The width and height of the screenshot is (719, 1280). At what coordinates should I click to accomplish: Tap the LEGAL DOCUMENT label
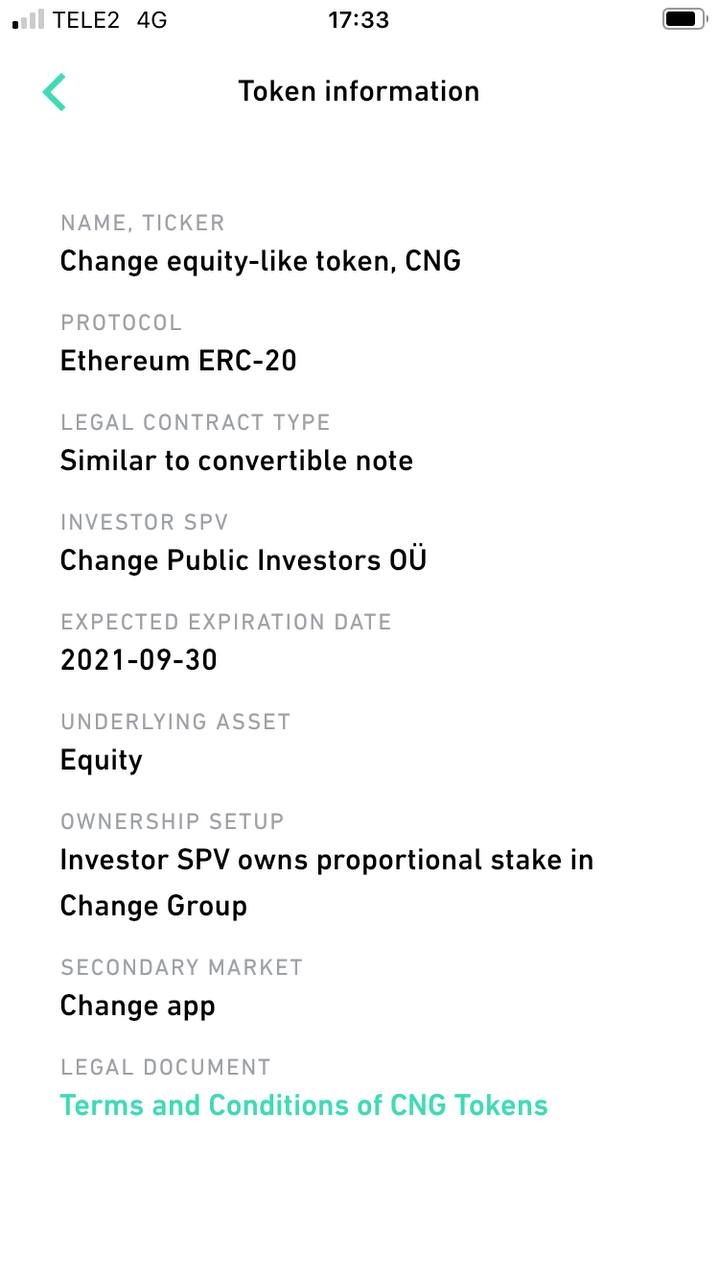165,1067
